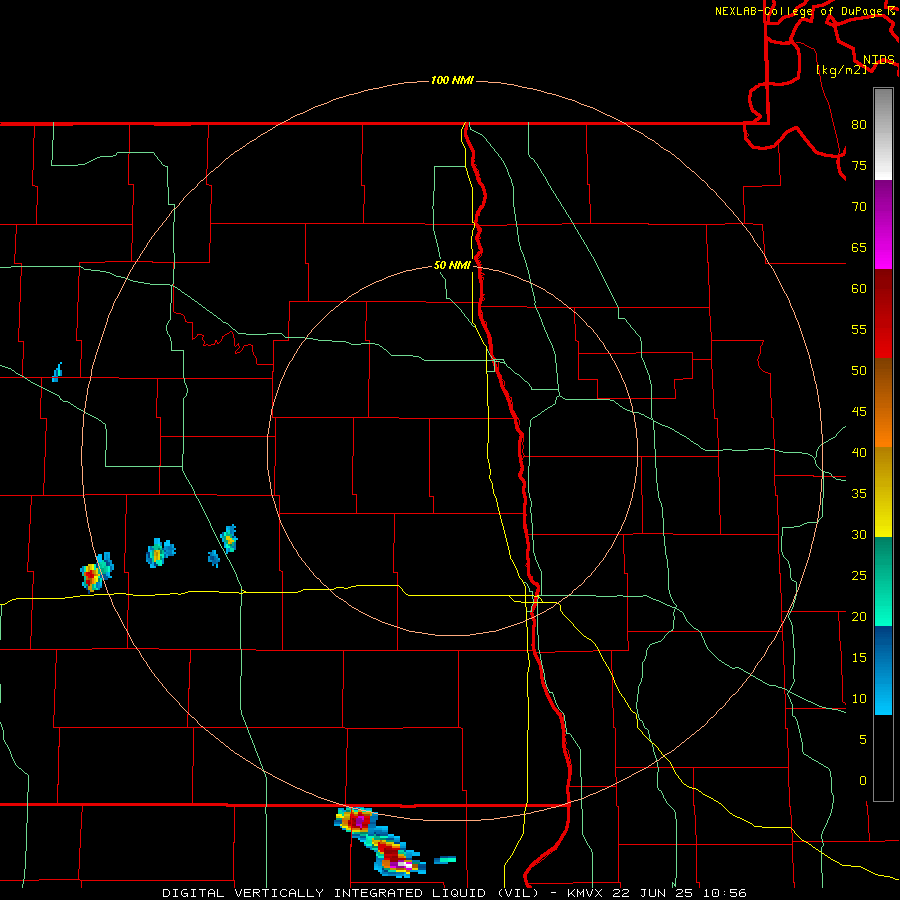Pick the blue segment of the color bar
The height and width of the screenshot is (900, 900).
coord(883,670)
